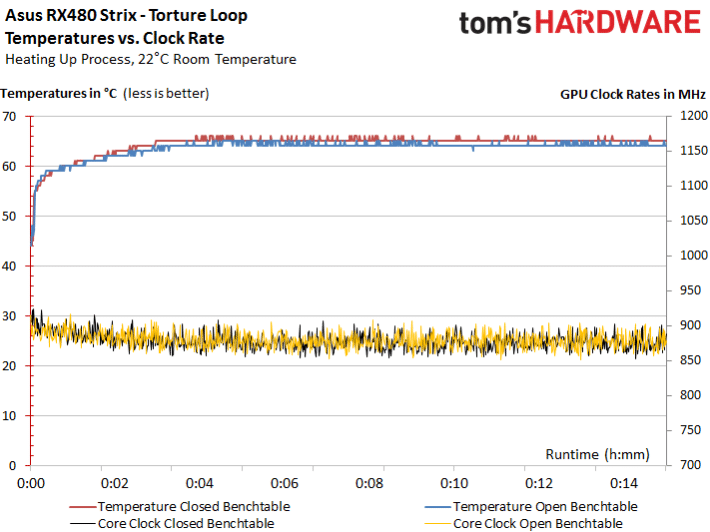Click the 50 value on the temperature axis

(9, 216)
